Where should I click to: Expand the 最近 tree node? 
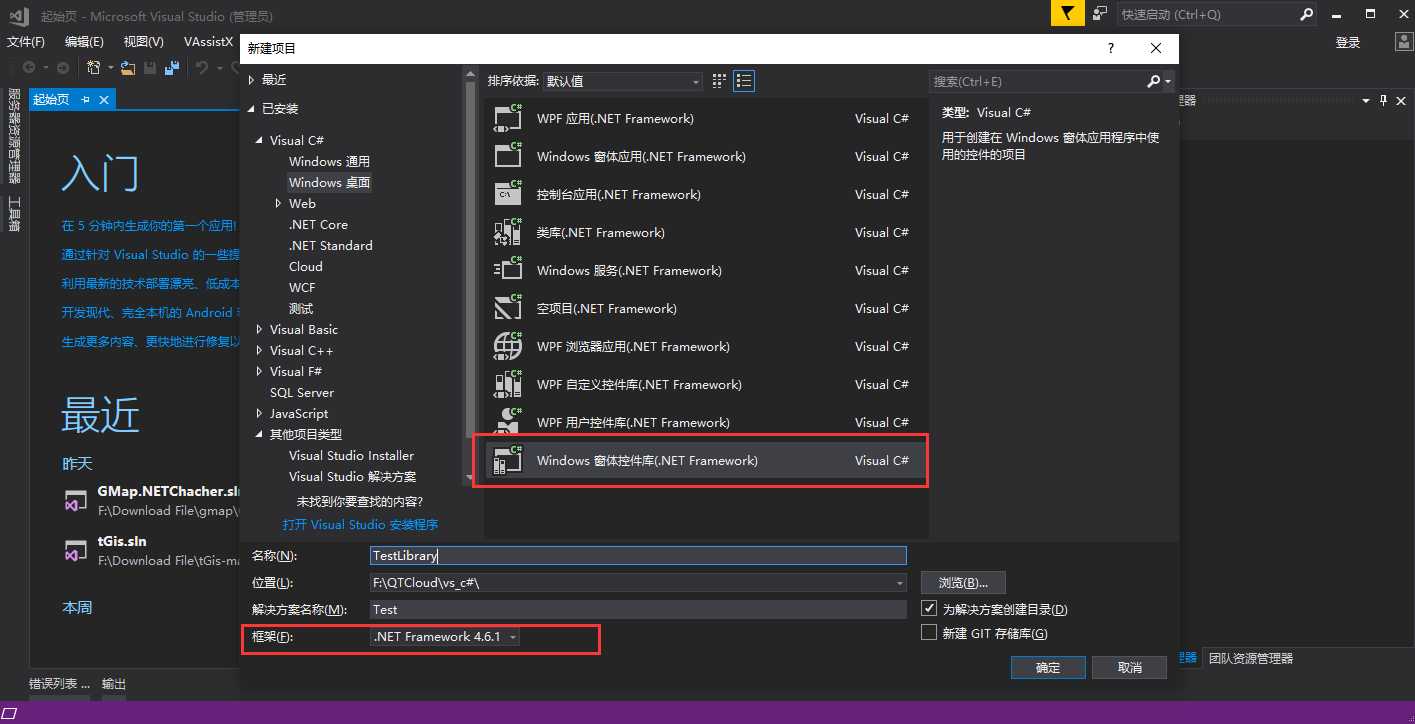tap(251, 79)
